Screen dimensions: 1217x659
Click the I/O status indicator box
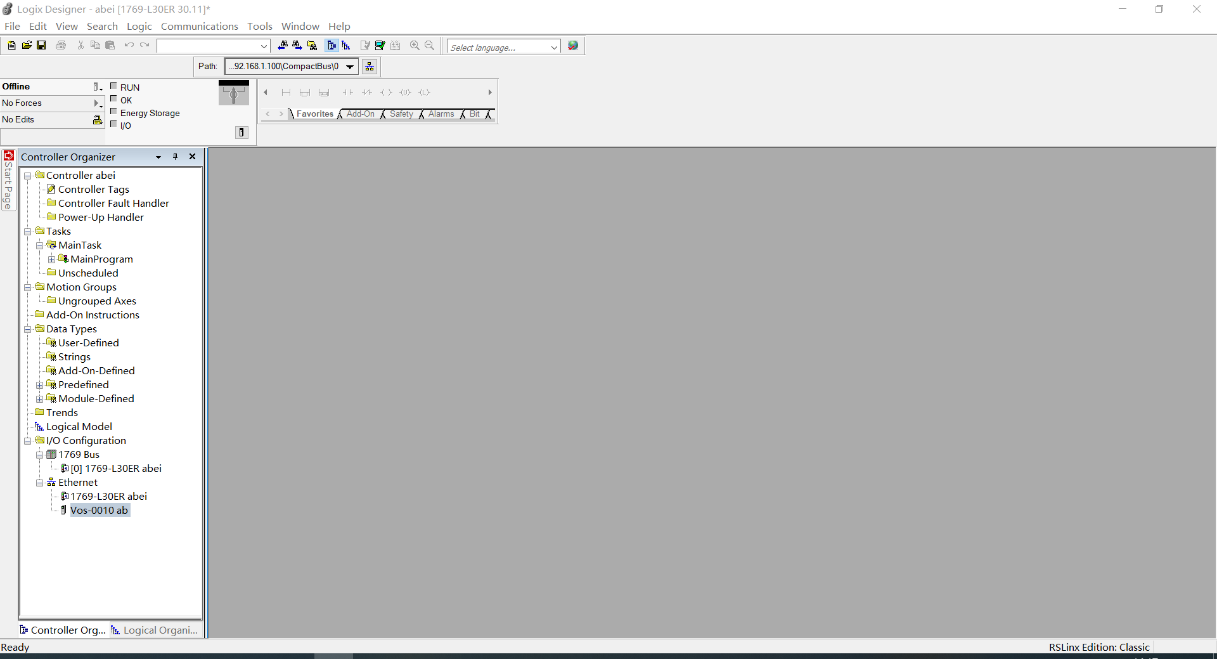pyautogui.click(x=113, y=125)
